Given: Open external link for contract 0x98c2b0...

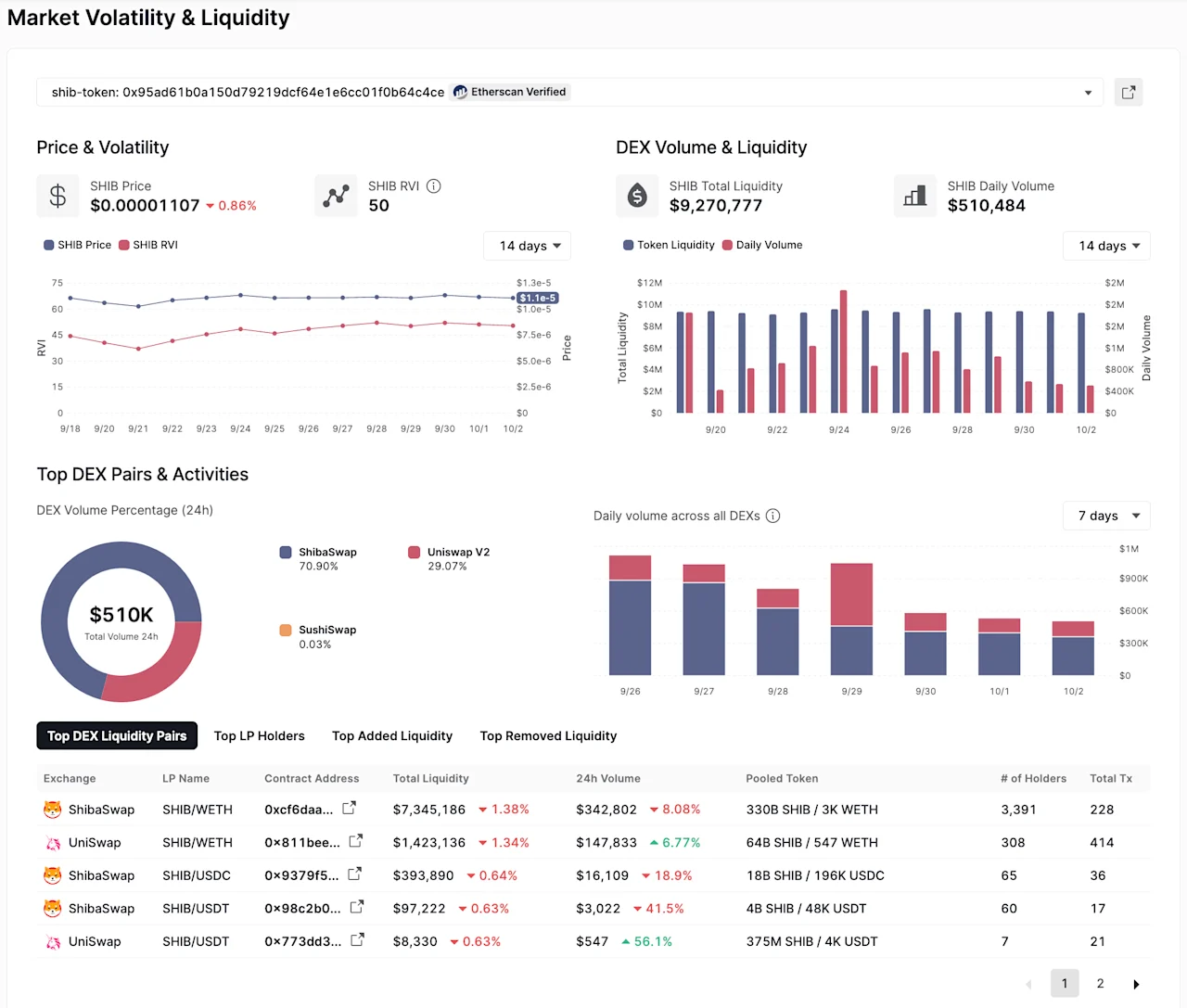Looking at the screenshot, I should tap(357, 907).
